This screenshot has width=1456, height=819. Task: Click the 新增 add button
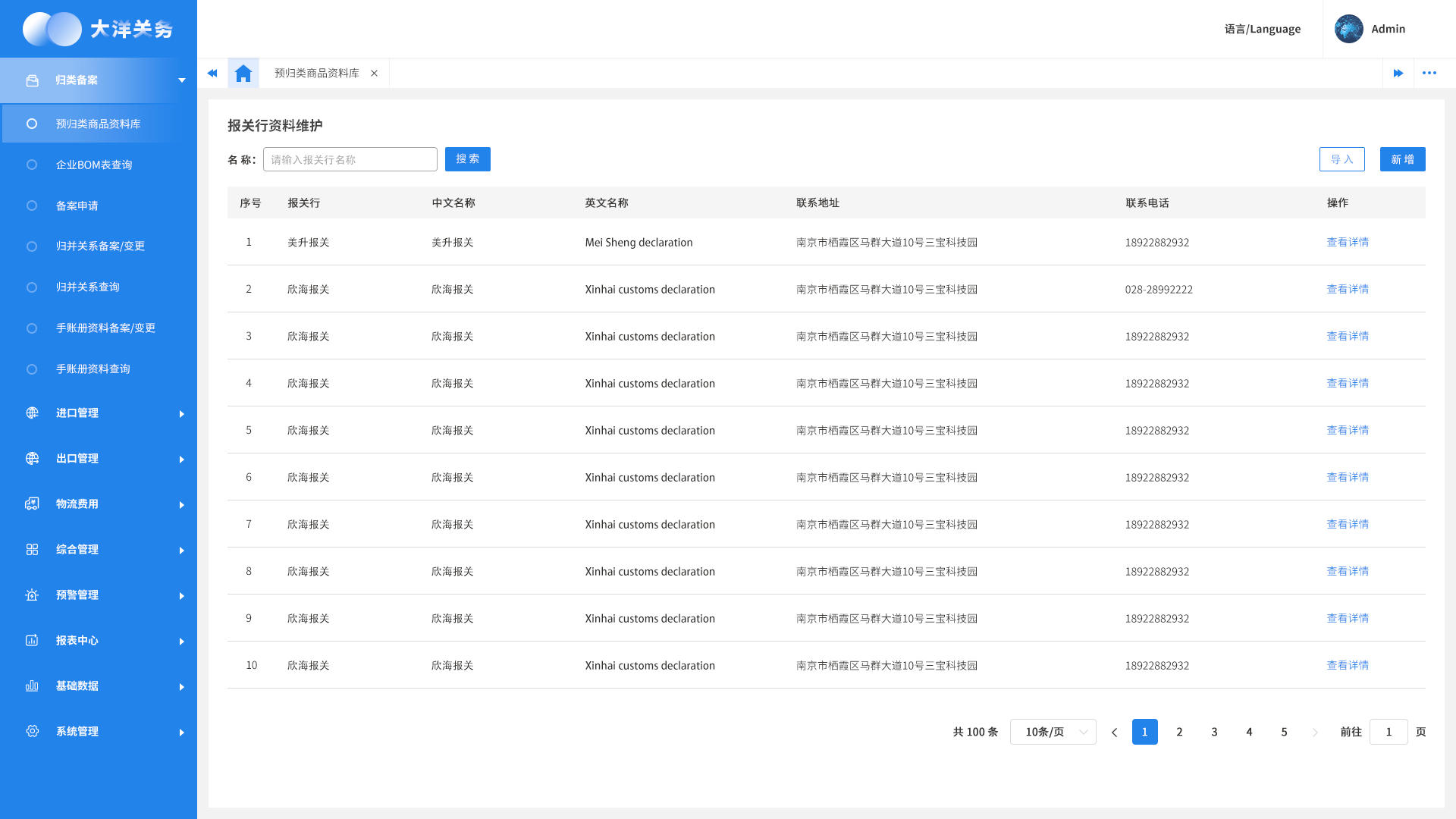1403,159
